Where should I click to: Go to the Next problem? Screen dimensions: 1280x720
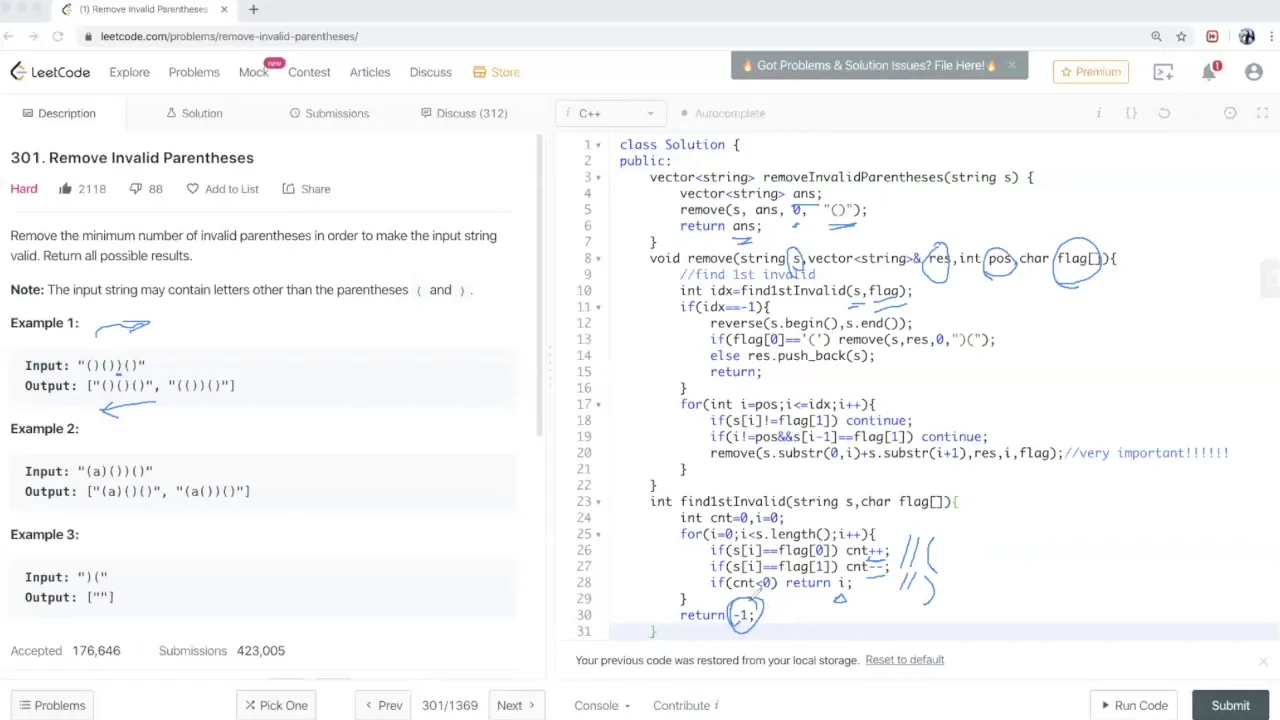[x=517, y=705]
